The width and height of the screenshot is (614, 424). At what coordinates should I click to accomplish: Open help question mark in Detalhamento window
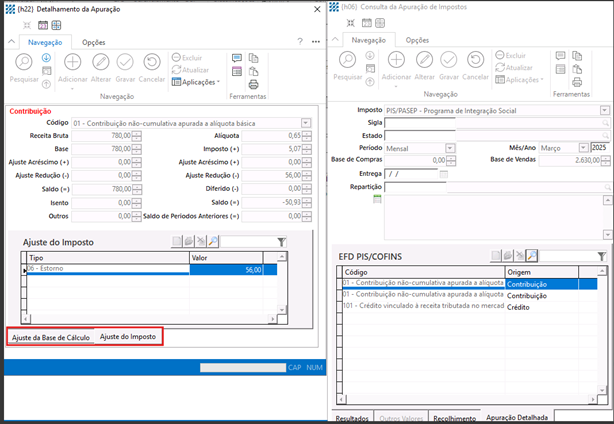click(x=300, y=41)
